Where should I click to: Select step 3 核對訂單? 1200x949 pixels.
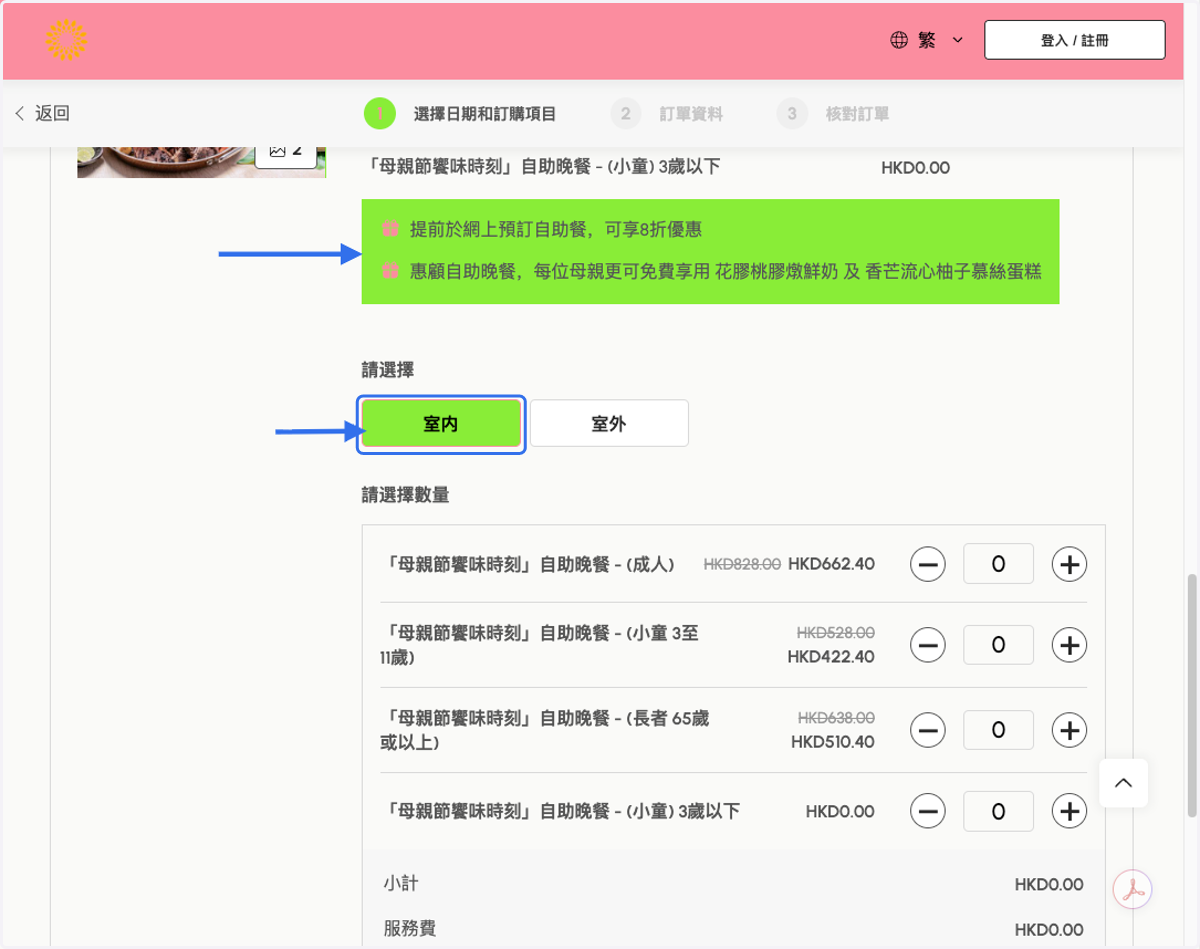point(833,114)
